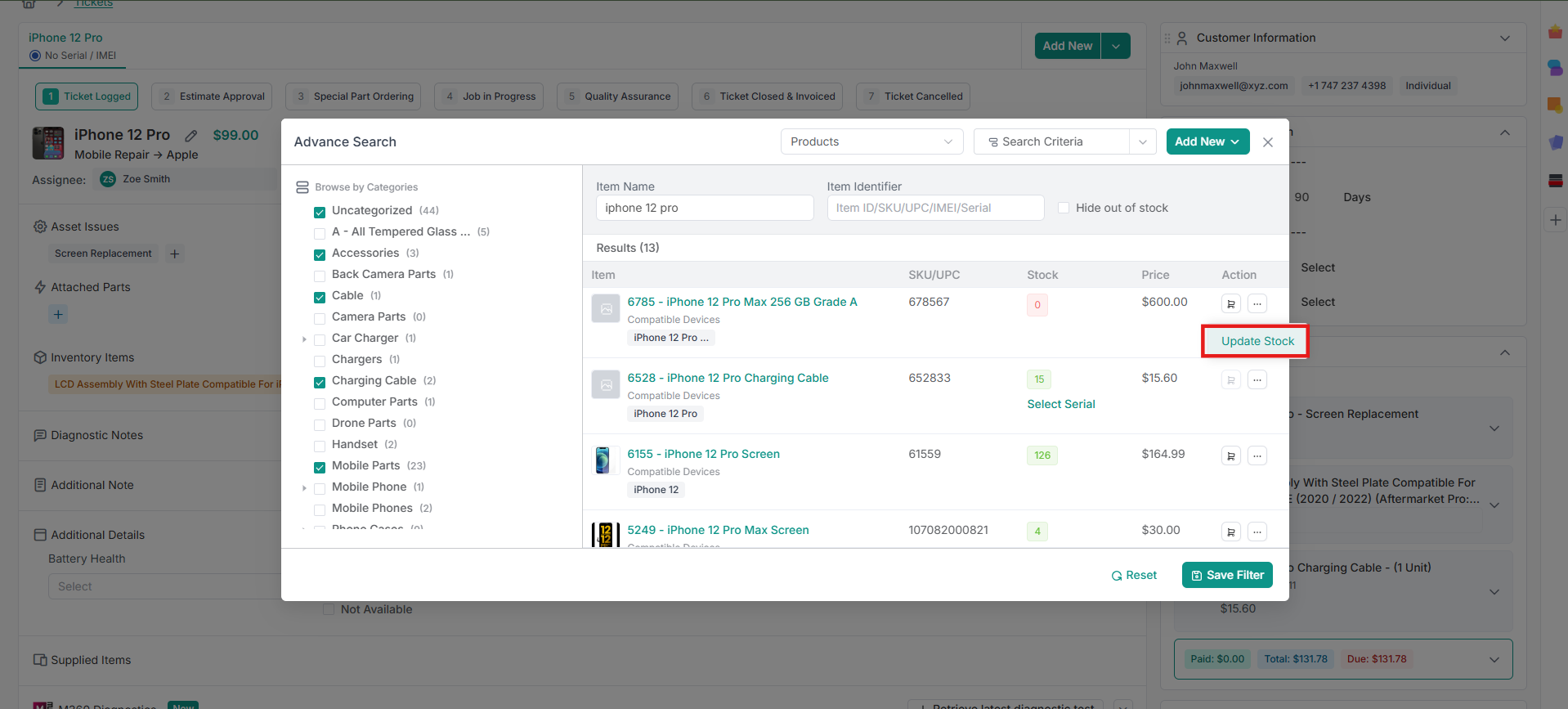Click the Asset Issues gear icon
The width and height of the screenshot is (1568, 709).
click(40, 227)
